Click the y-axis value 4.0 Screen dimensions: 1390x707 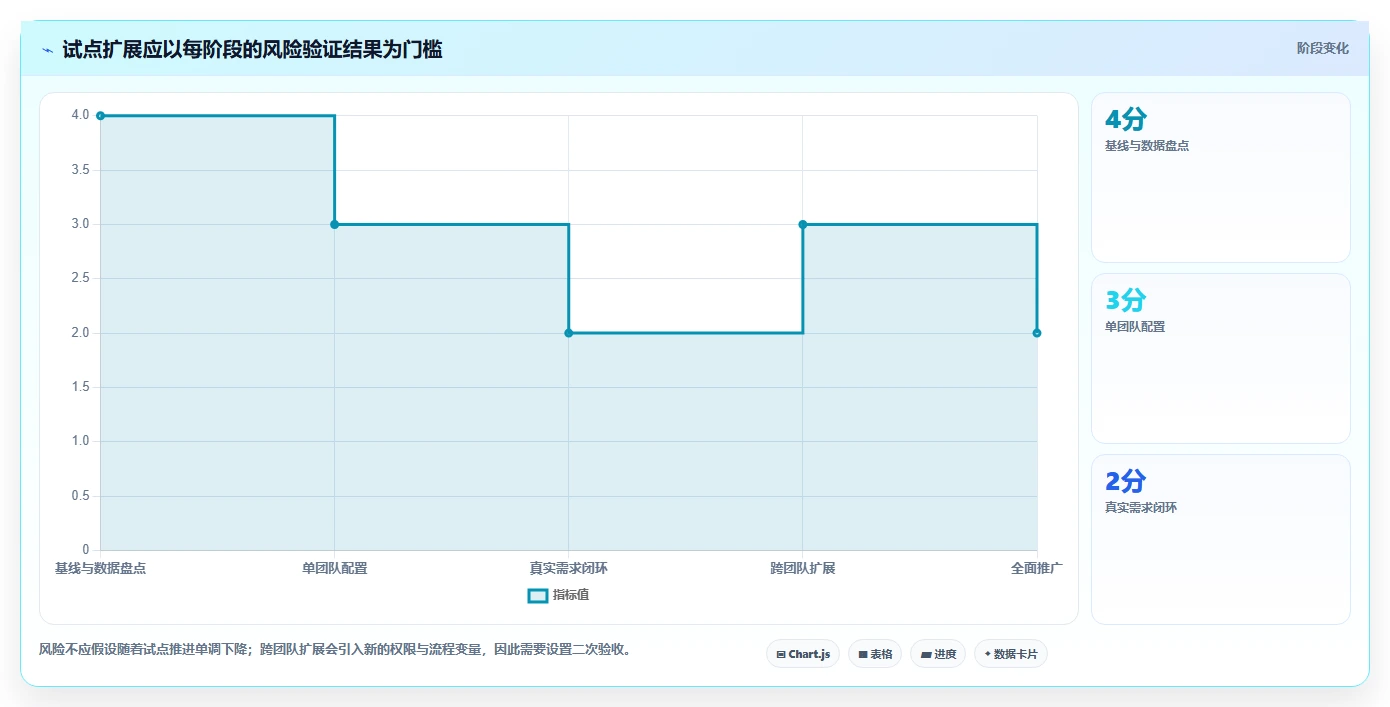[80, 116]
